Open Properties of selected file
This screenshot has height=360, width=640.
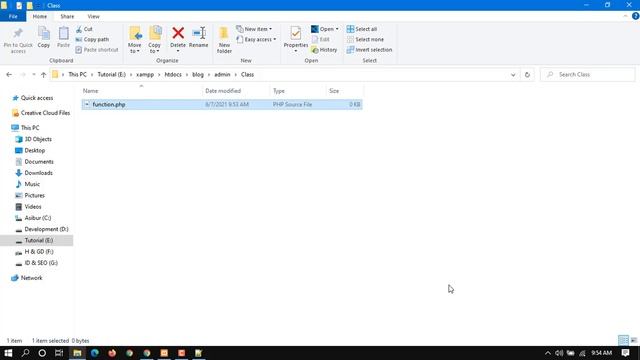(296, 38)
